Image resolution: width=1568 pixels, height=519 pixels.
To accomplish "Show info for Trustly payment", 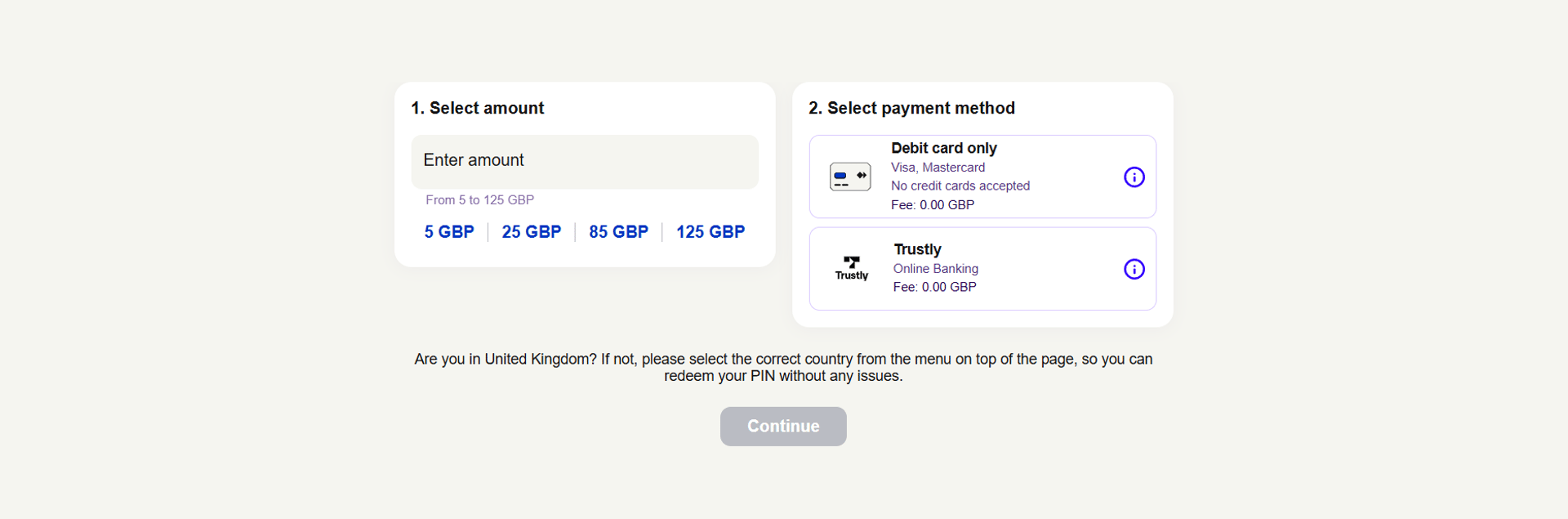I will tap(1134, 269).
